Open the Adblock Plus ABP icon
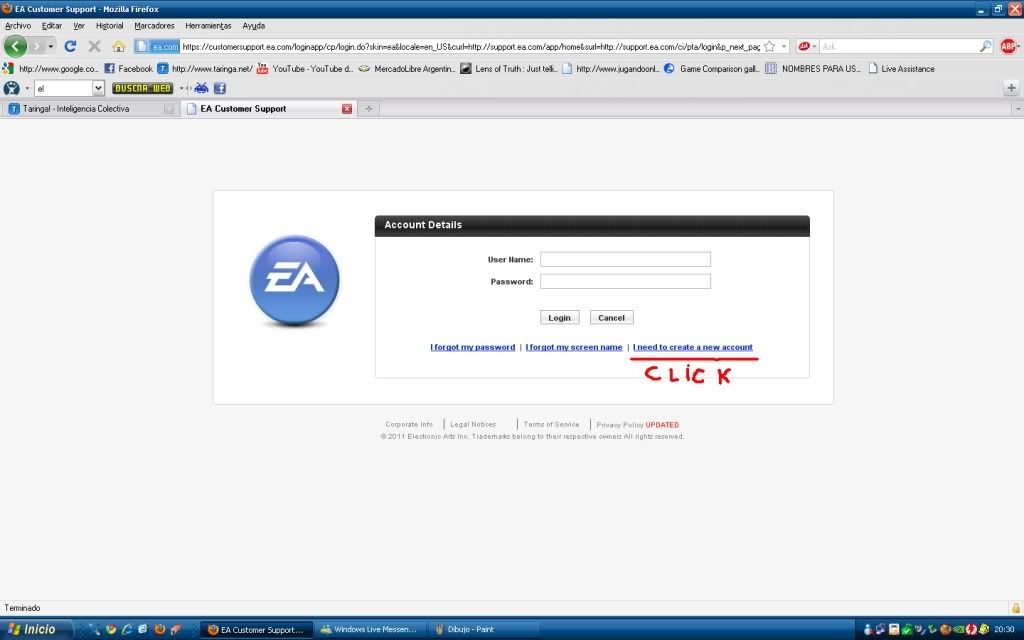Image resolution: width=1024 pixels, height=640 pixels. tap(1008, 46)
